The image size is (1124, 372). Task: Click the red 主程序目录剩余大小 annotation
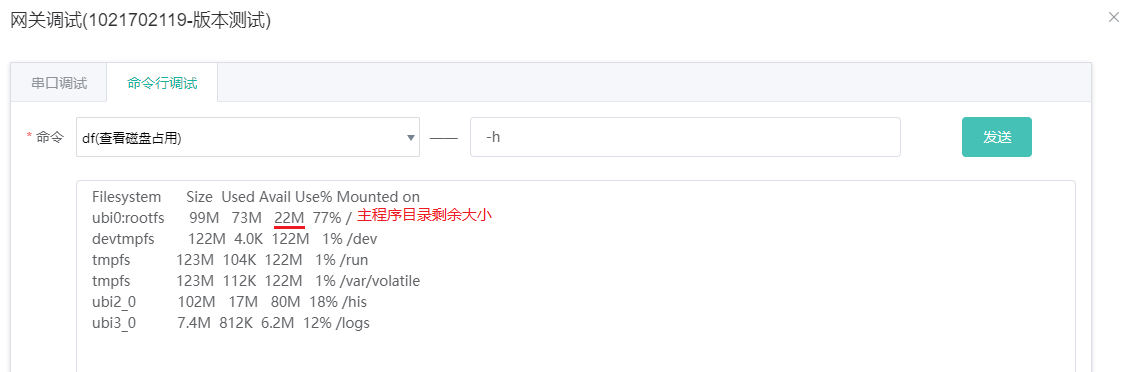tap(425, 216)
